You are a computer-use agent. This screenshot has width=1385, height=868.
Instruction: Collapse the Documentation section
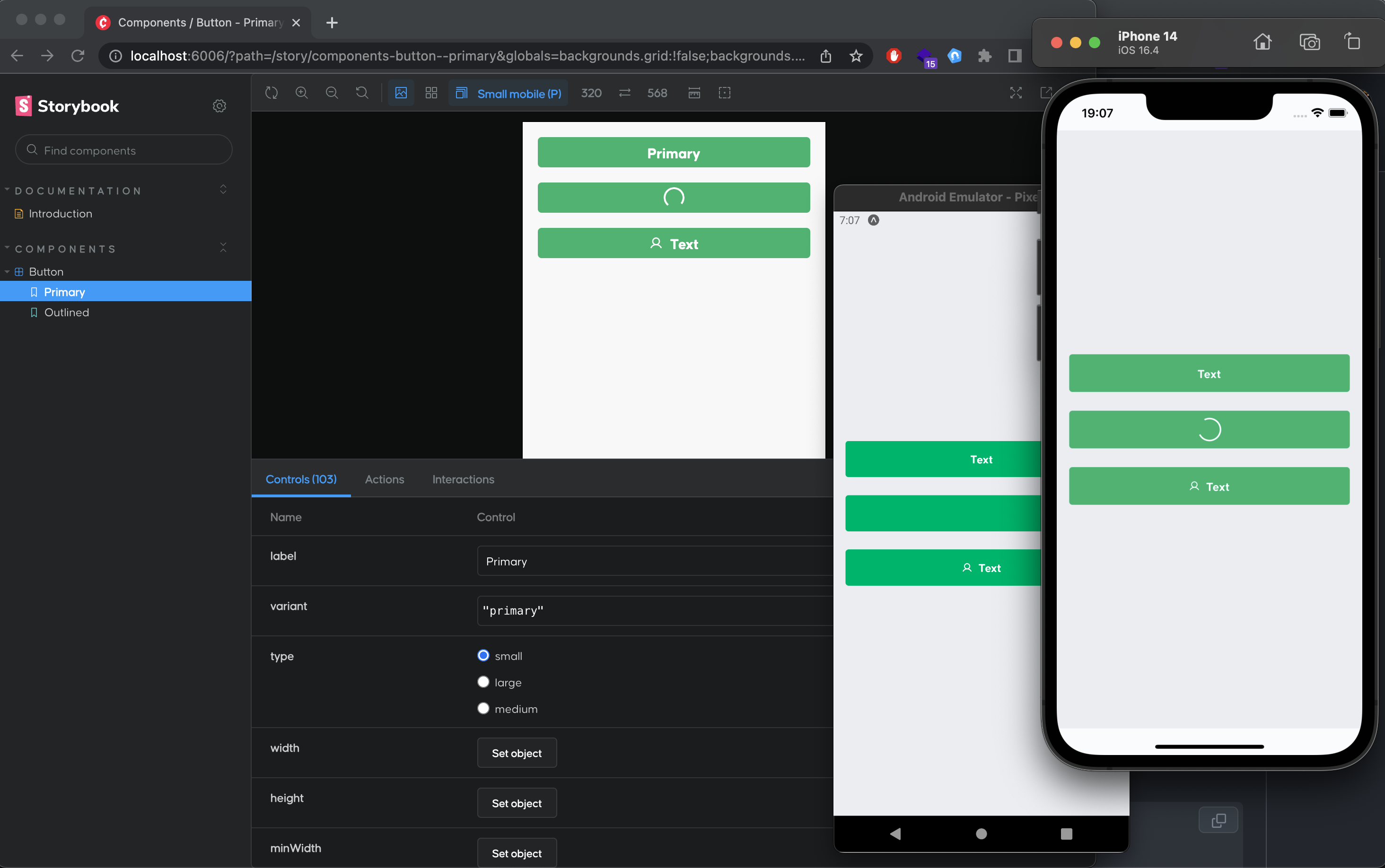point(8,190)
